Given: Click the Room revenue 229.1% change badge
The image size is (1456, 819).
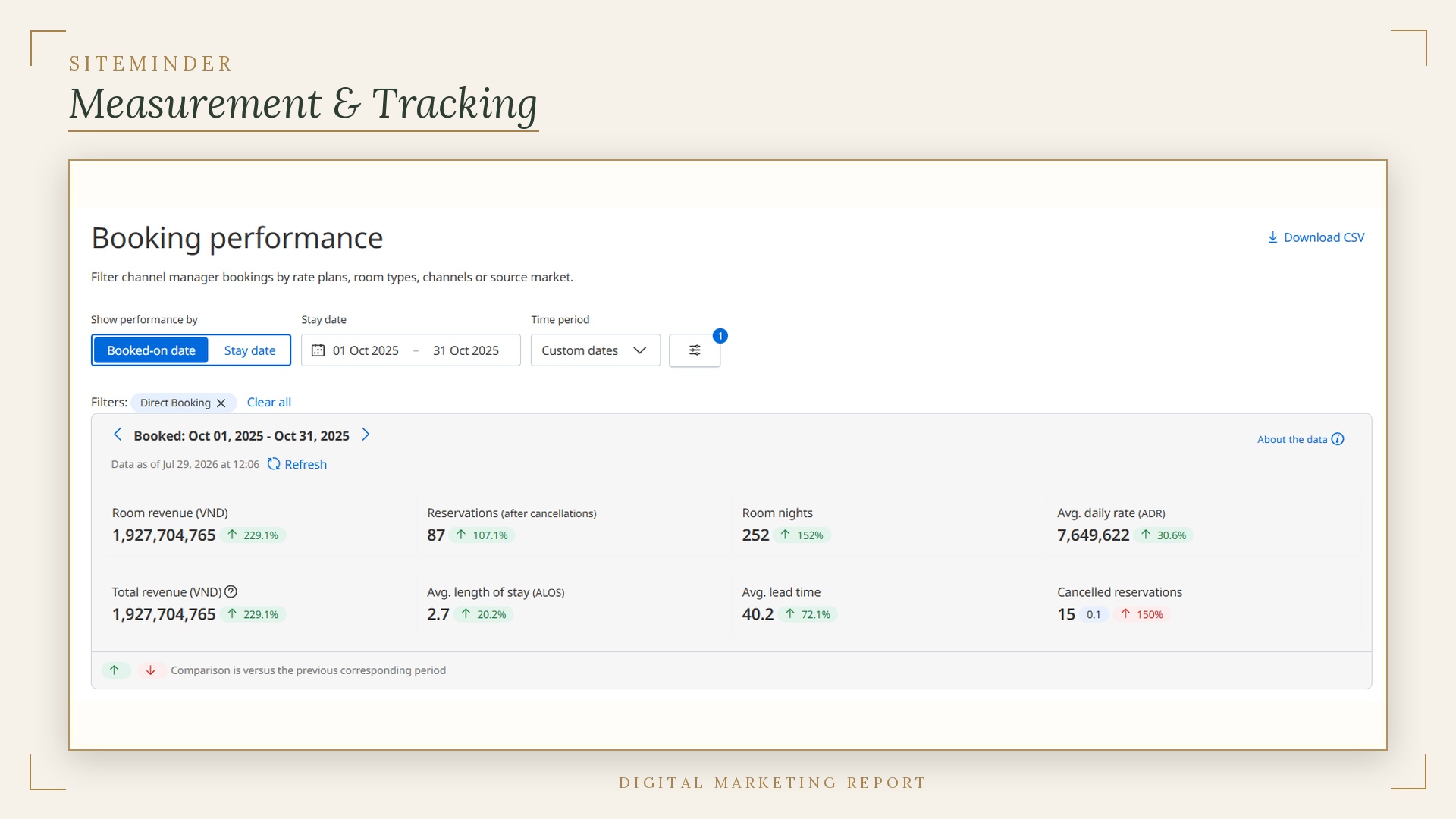Looking at the screenshot, I should click(x=254, y=535).
